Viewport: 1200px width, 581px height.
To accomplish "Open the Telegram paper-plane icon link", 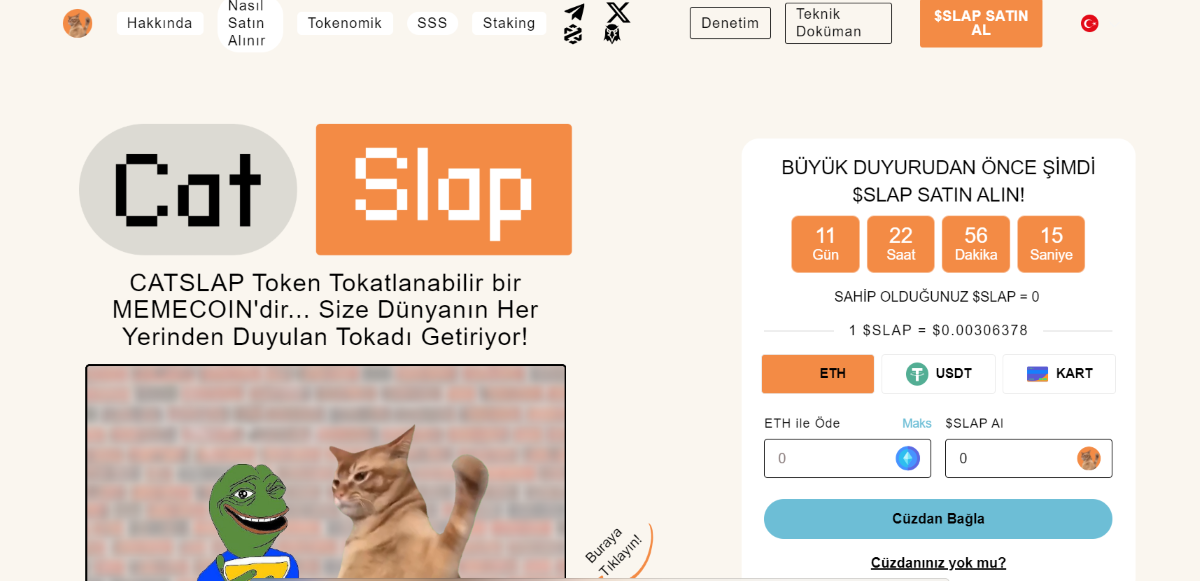I will (x=574, y=13).
